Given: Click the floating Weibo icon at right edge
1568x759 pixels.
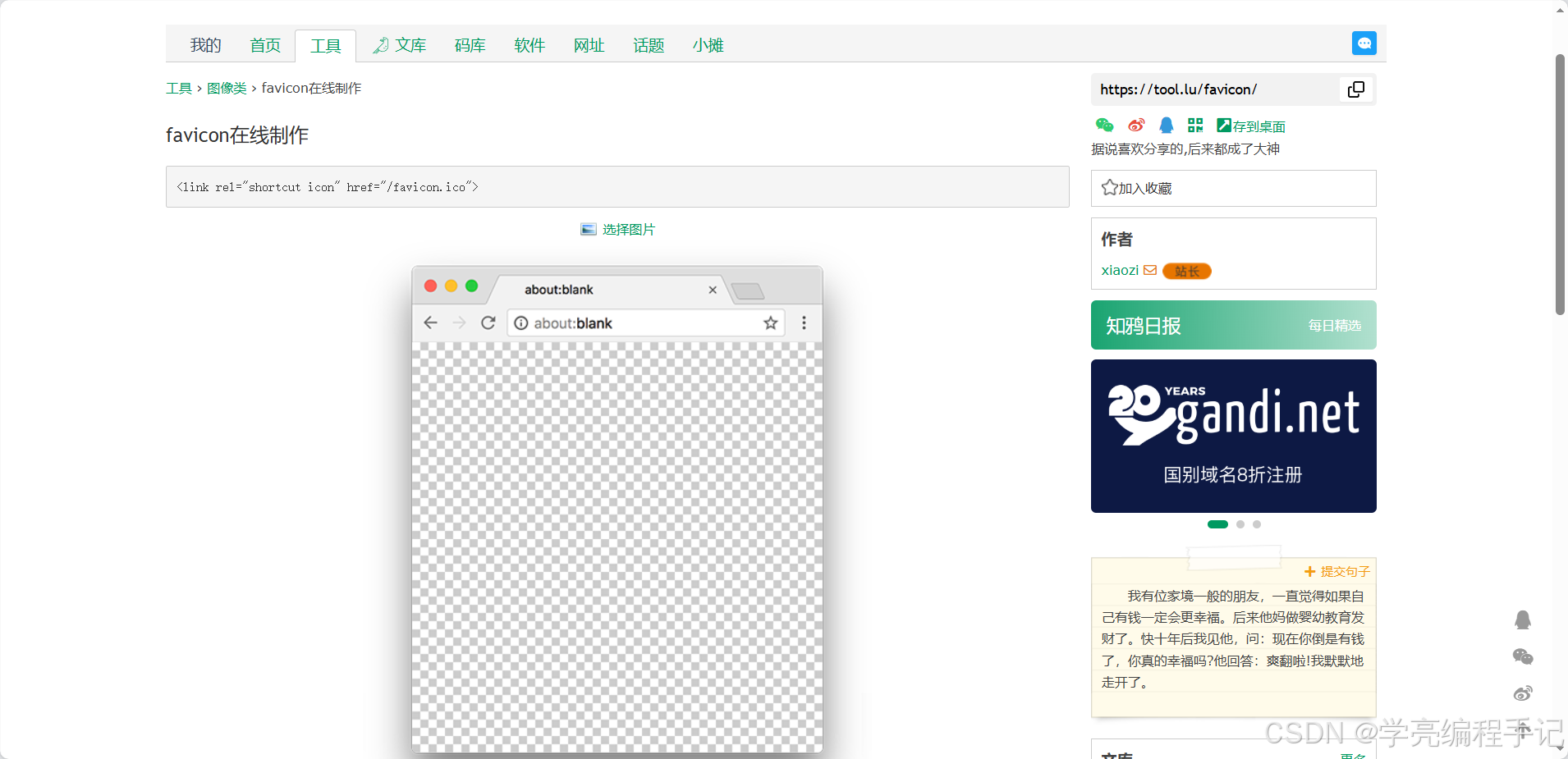Looking at the screenshot, I should click(x=1523, y=693).
